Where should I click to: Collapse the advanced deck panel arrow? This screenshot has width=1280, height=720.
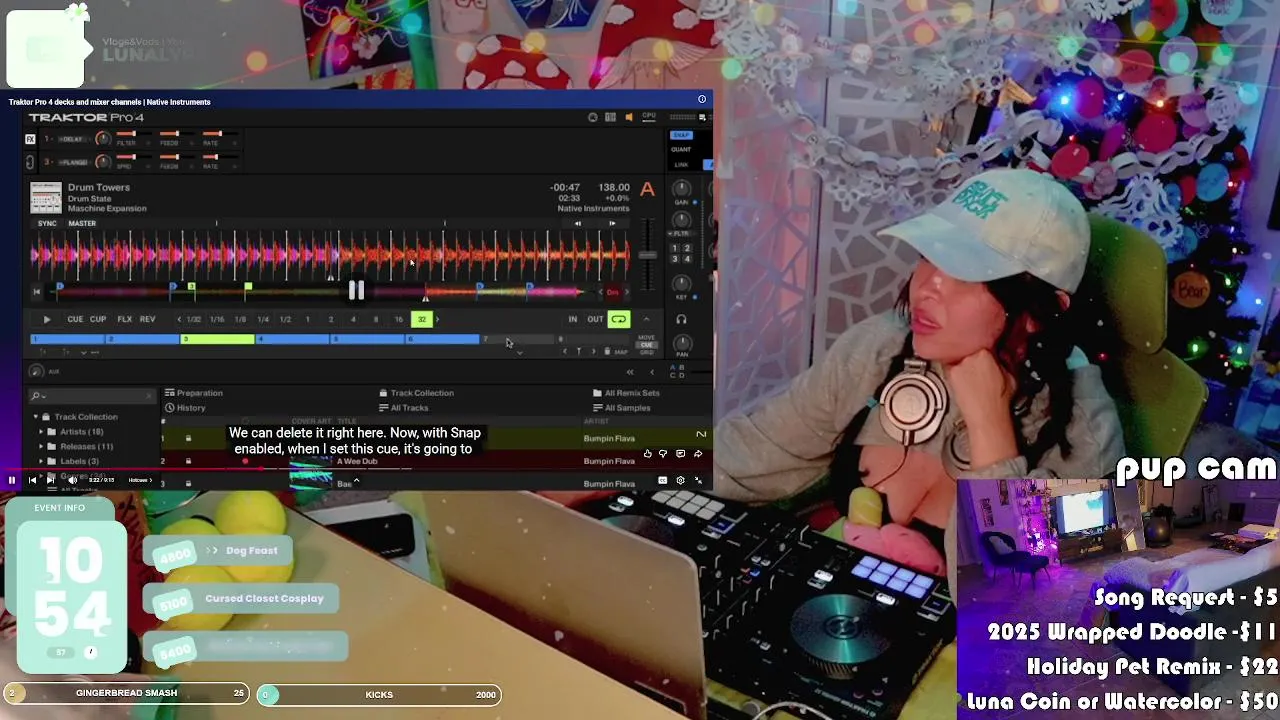(646, 319)
